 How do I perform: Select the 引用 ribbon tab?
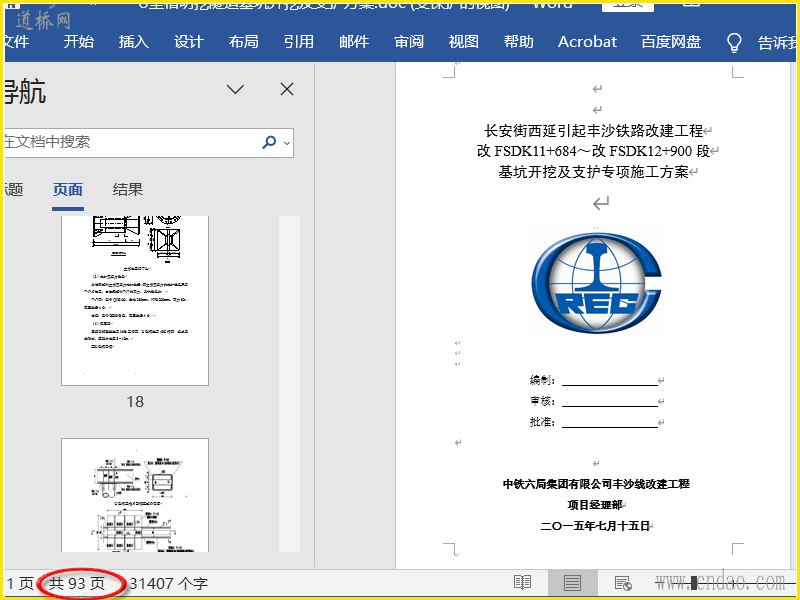[298, 41]
